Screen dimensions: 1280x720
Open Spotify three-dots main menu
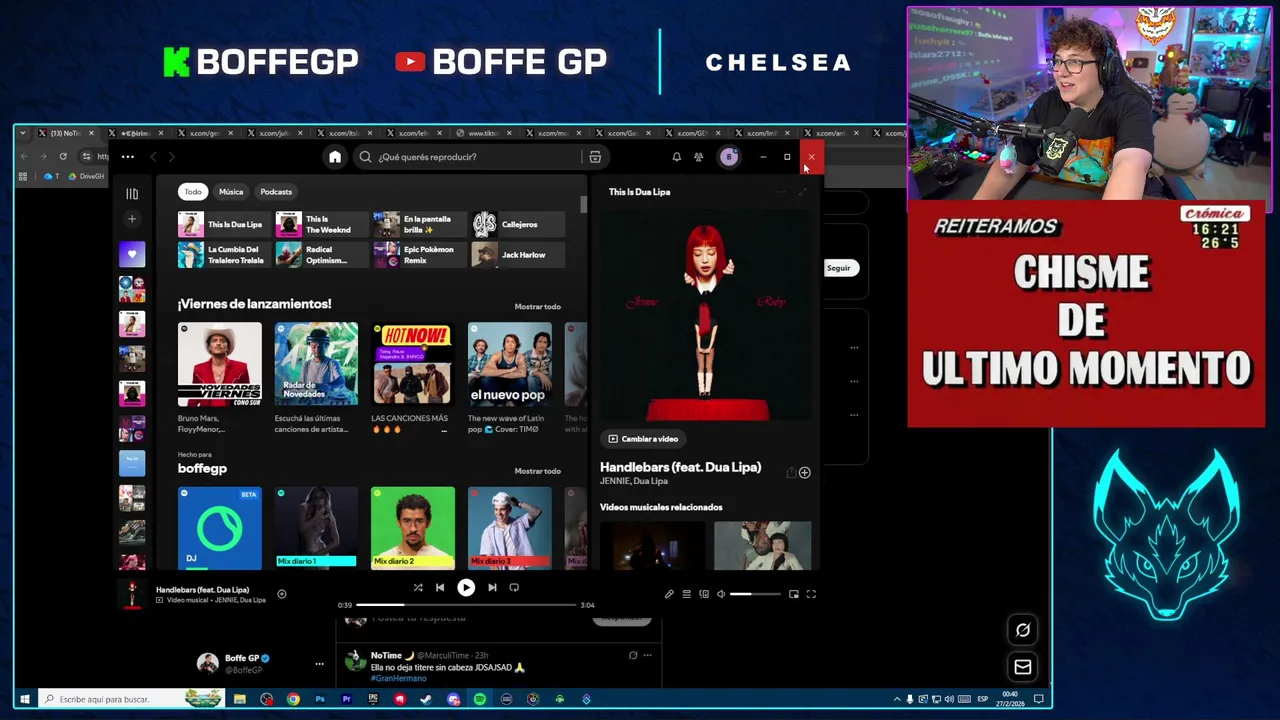click(x=128, y=157)
